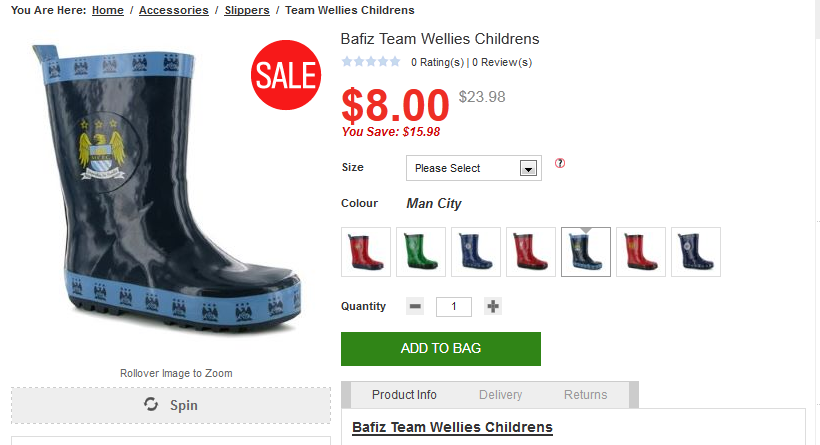Click the quantity input field
Image resolution: width=820 pixels, height=445 pixels.
[x=454, y=306]
